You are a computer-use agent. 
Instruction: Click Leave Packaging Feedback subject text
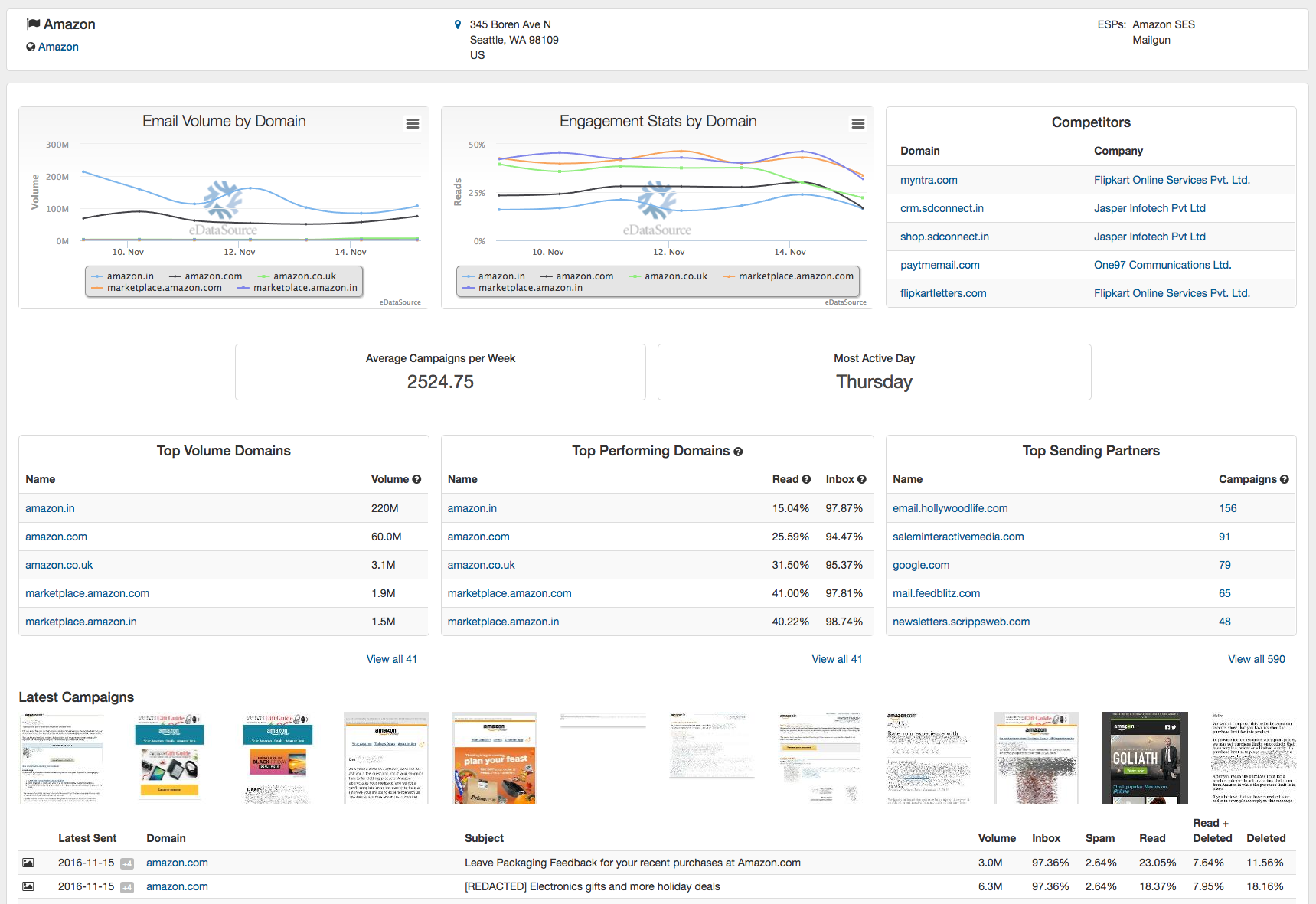[632, 863]
